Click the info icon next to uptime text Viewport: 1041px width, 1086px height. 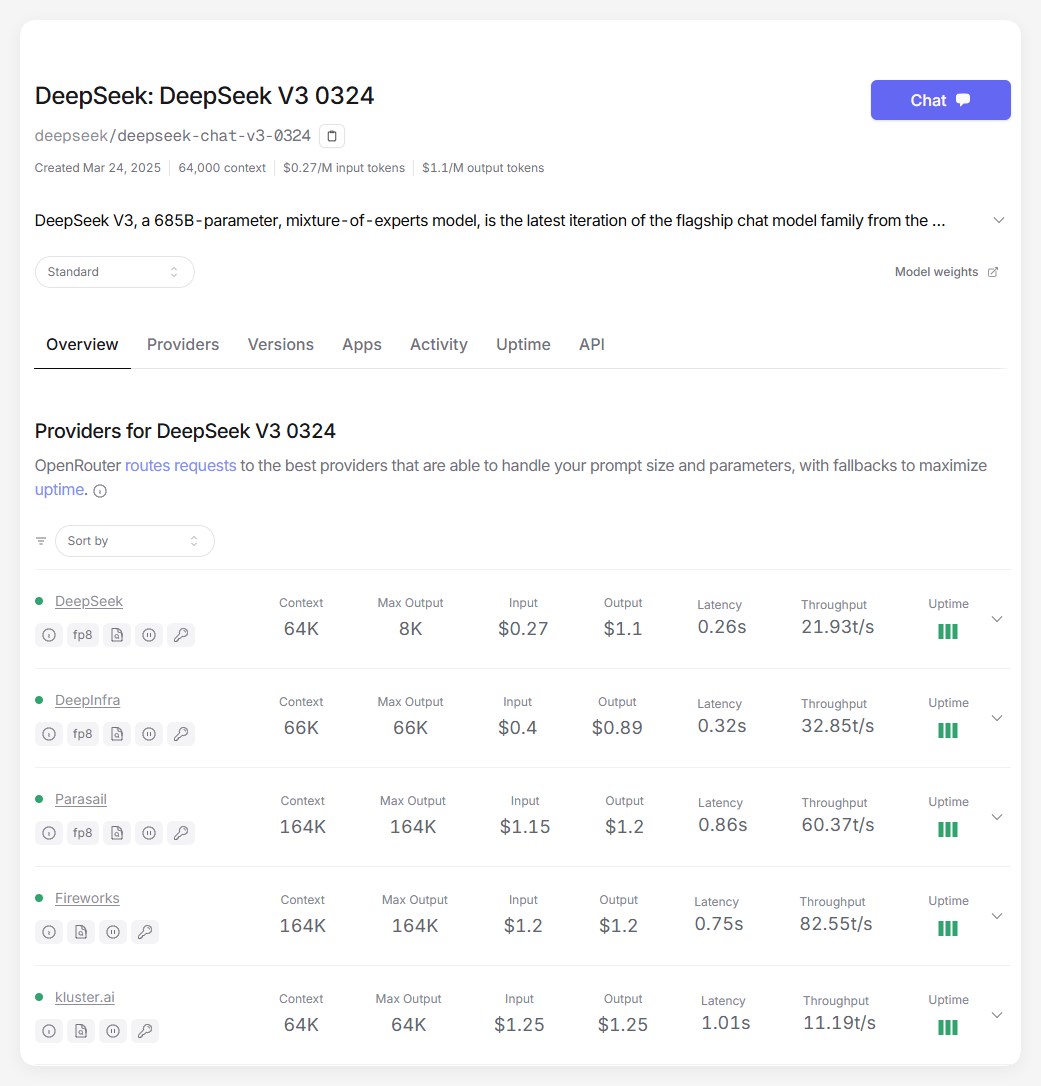(100, 491)
